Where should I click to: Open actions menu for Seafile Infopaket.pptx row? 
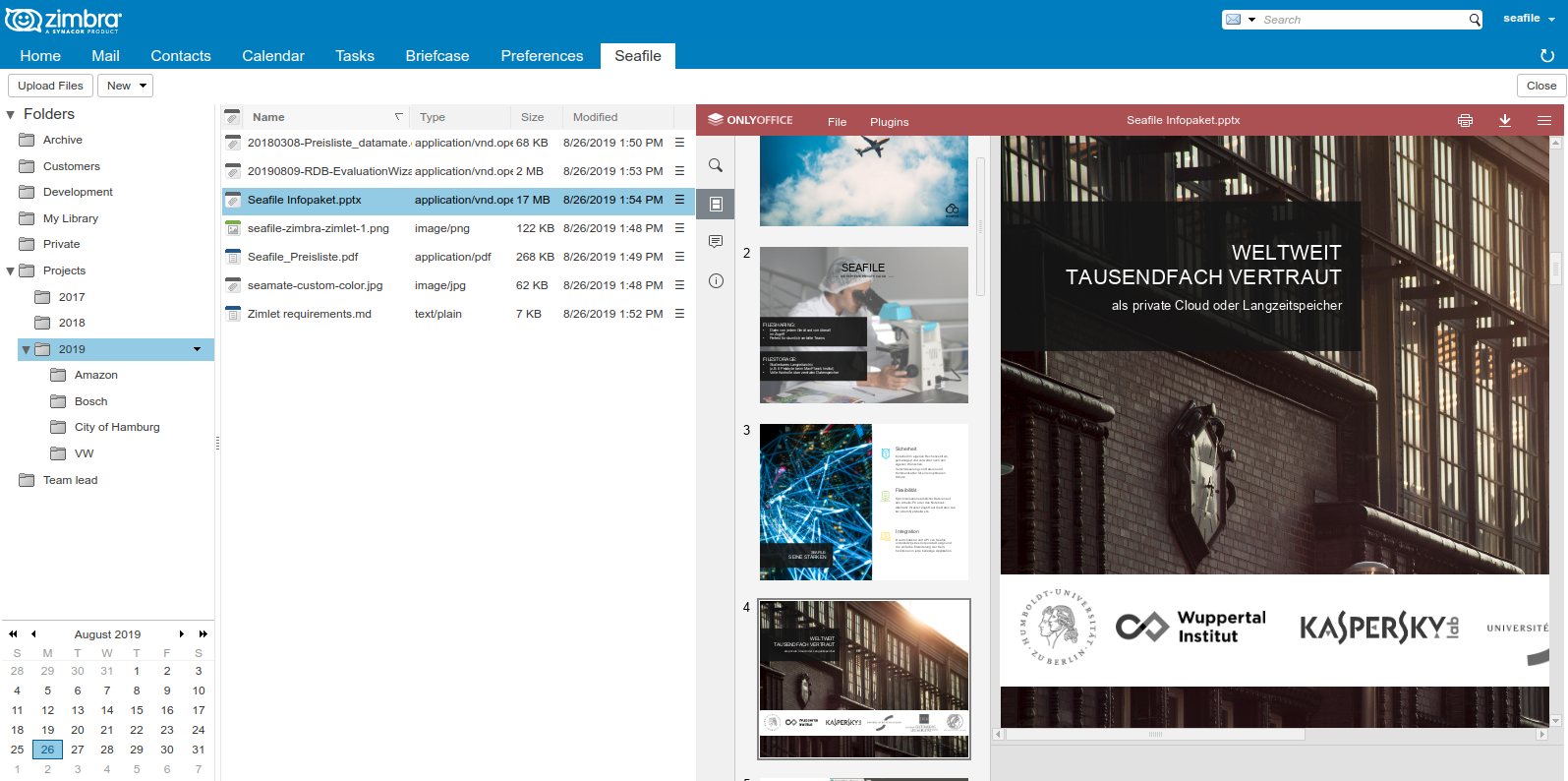point(679,200)
